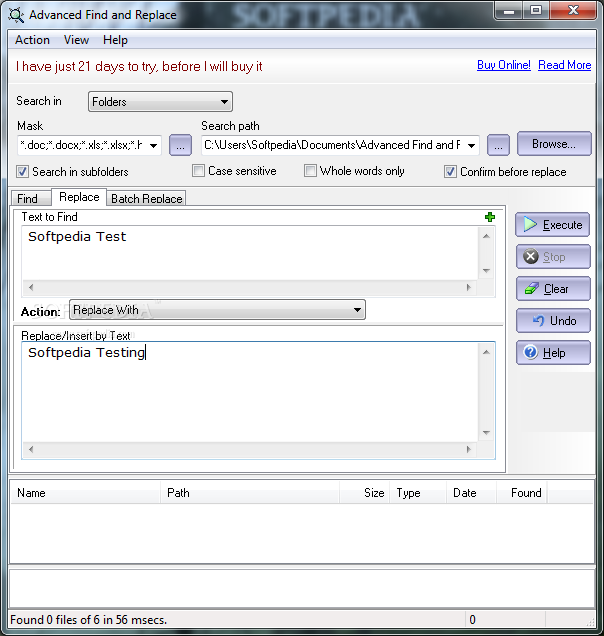Undo the last replace operation
The width and height of the screenshot is (604, 636).
pos(553,321)
